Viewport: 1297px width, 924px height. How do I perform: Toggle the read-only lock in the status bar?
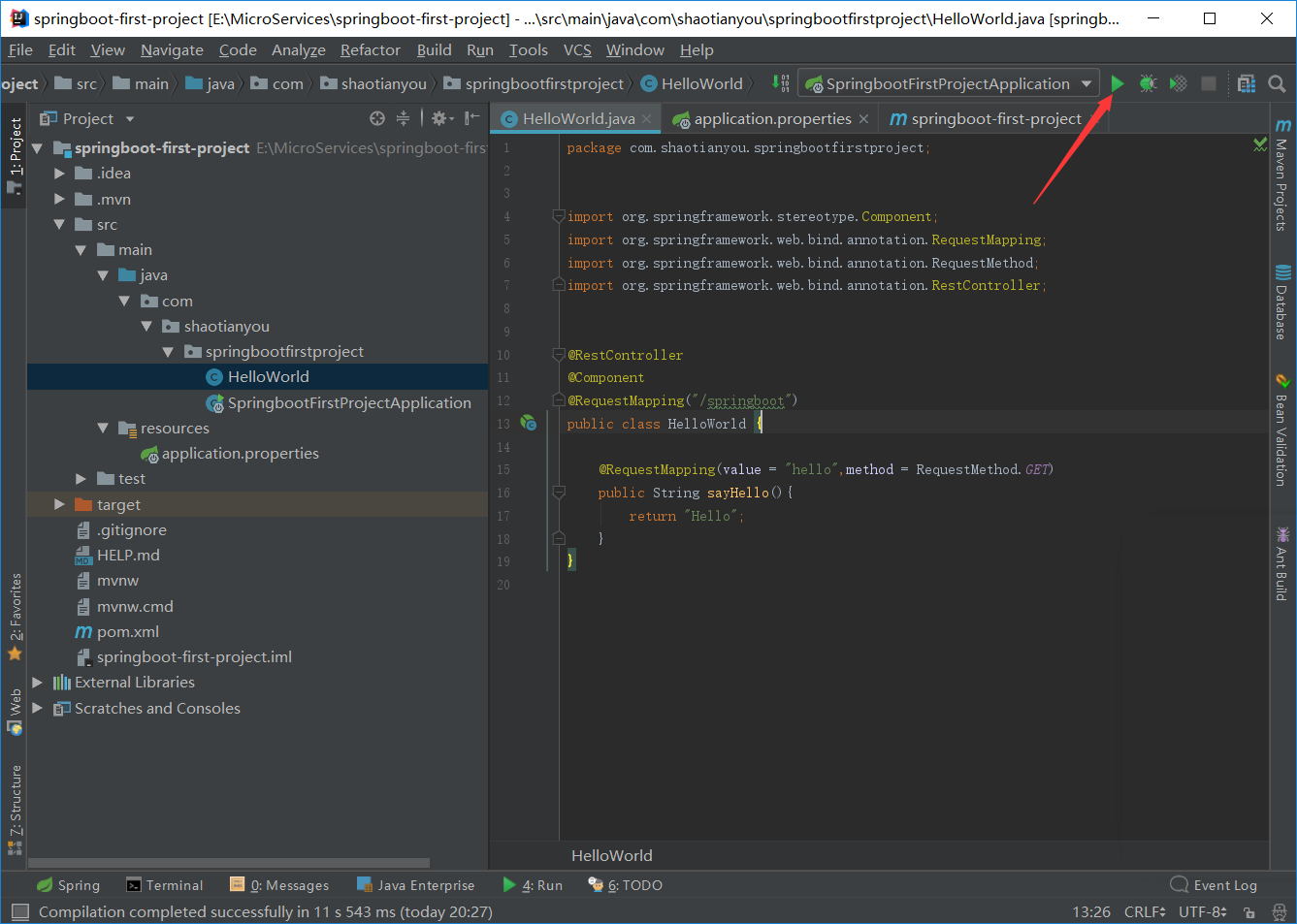1249,912
